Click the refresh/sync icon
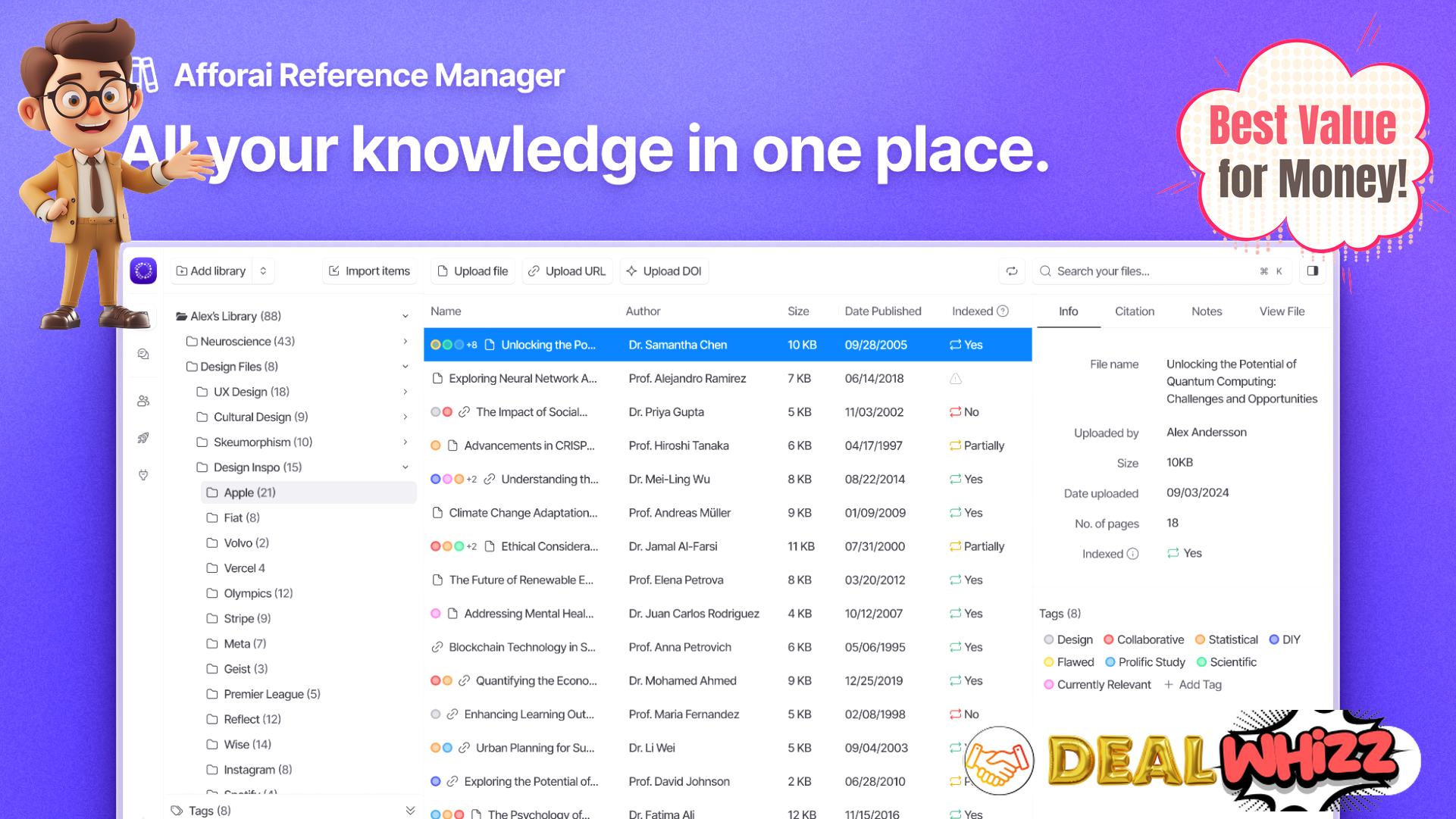The height and width of the screenshot is (819, 1456). pos(1012,271)
